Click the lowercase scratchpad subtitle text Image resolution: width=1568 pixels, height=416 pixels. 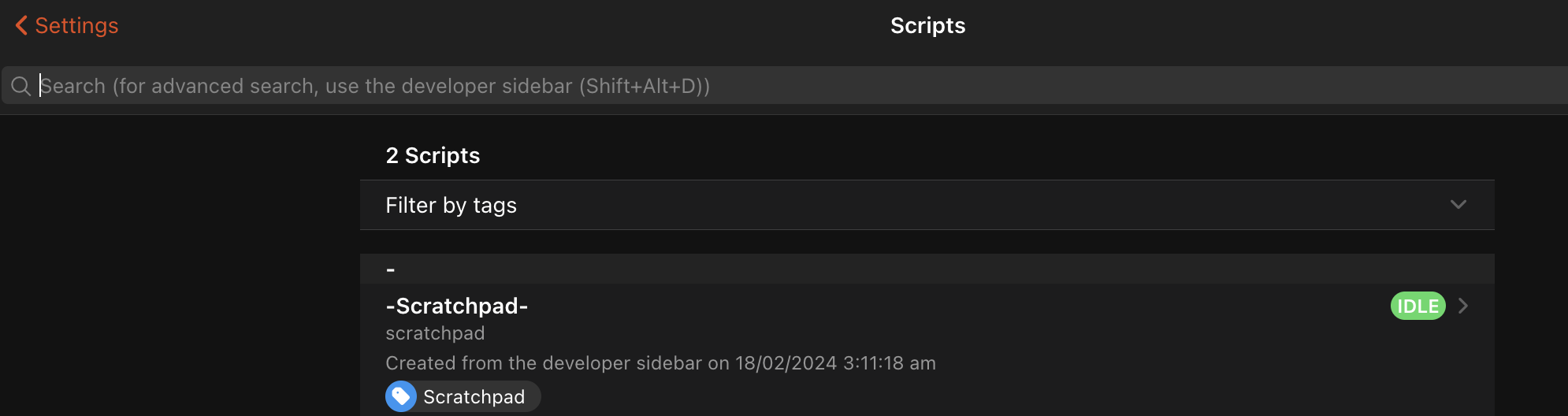435,333
